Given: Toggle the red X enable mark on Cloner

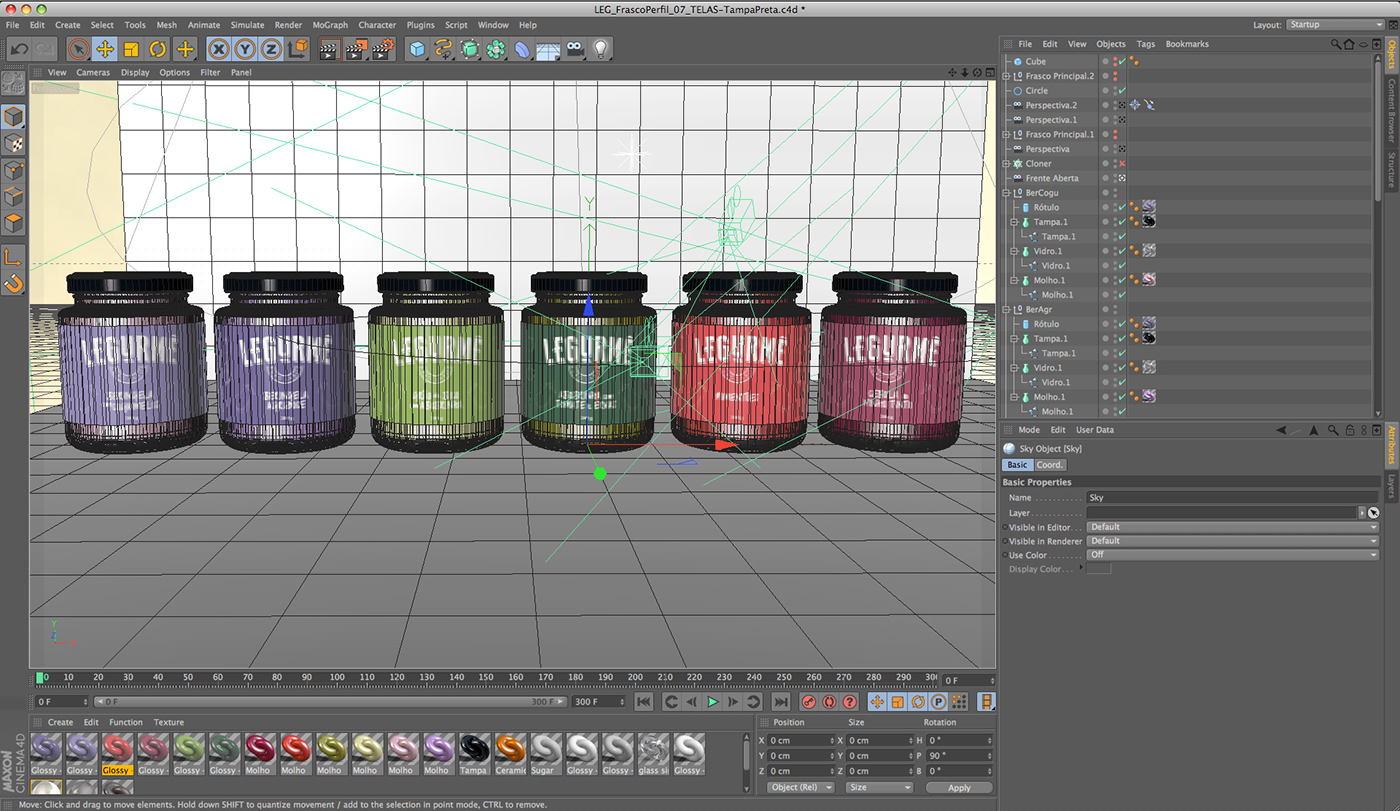Looking at the screenshot, I should (x=1122, y=164).
